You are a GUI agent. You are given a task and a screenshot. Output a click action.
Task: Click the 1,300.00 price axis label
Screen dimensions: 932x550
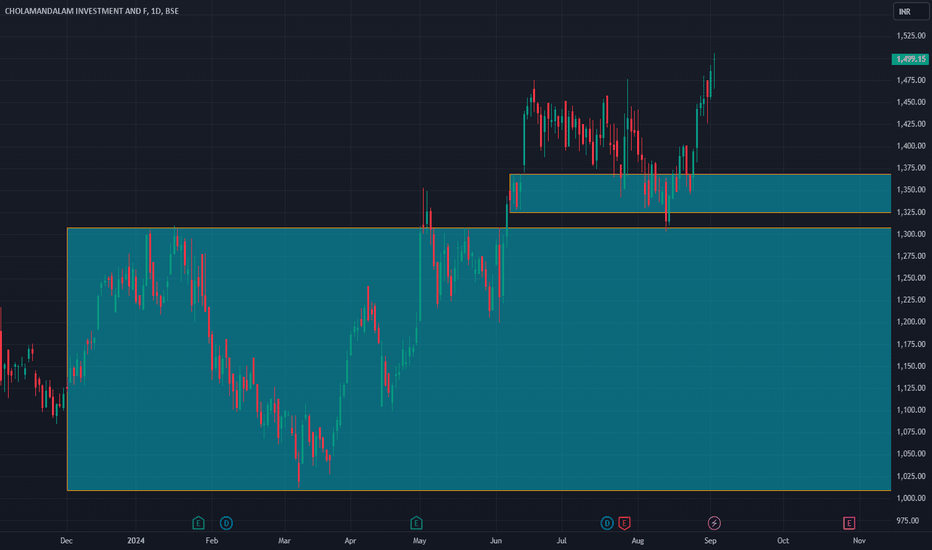(x=911, y=234)
